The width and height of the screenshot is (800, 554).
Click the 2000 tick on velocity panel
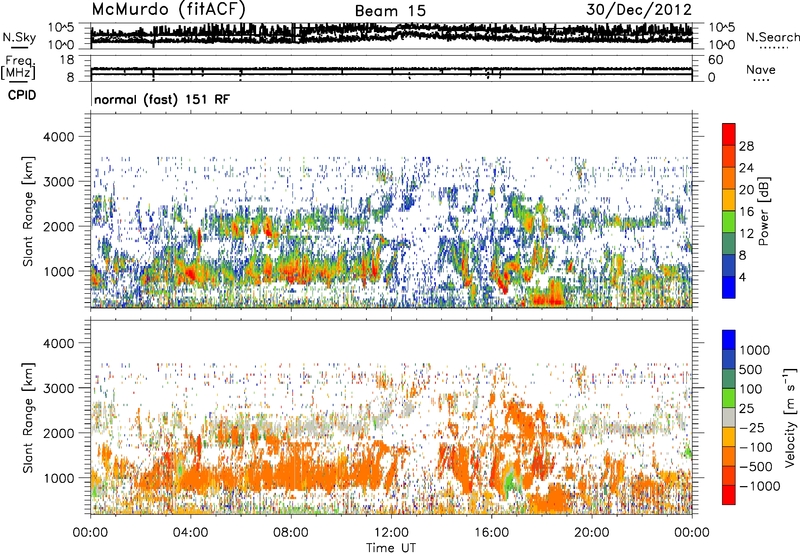pos(61,433)
